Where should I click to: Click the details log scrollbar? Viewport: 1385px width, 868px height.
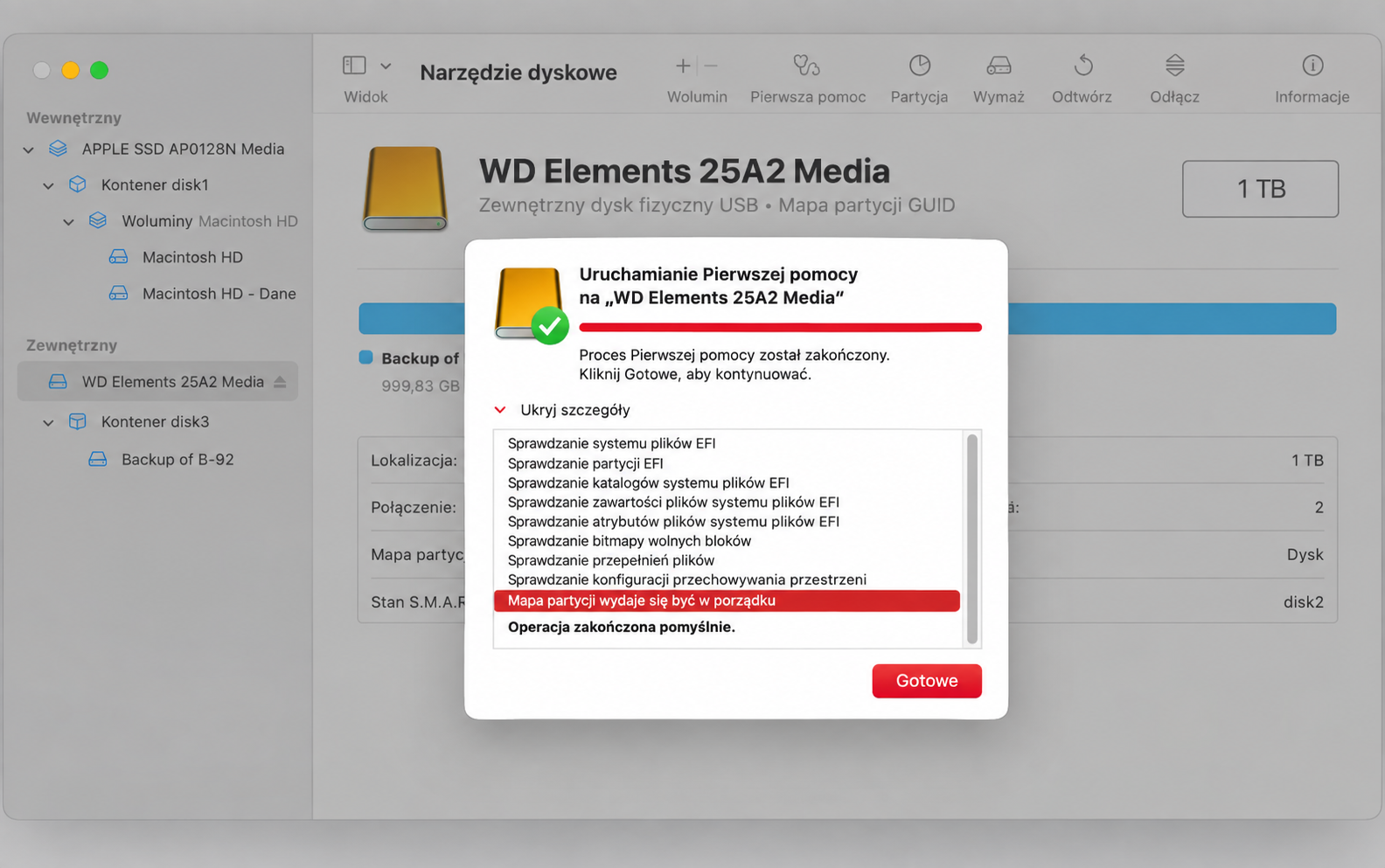971,538
